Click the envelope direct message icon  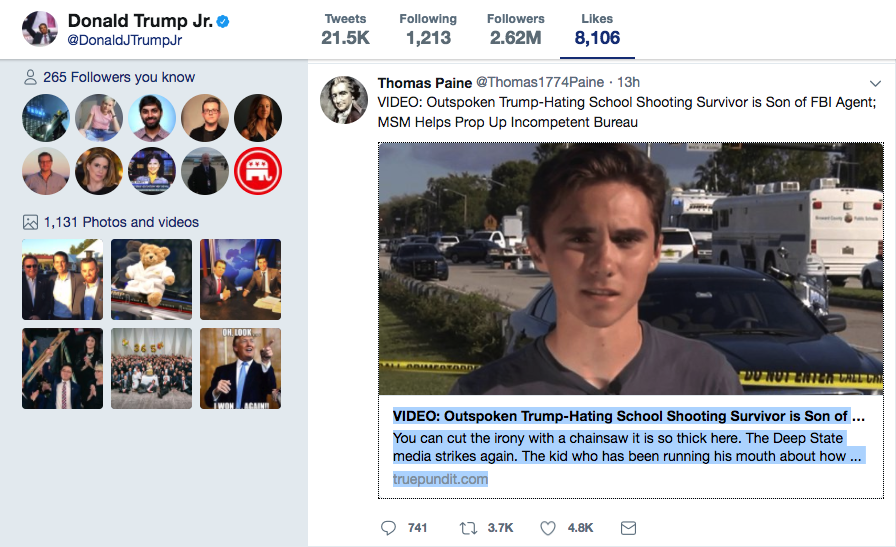(x=628, y=528)
